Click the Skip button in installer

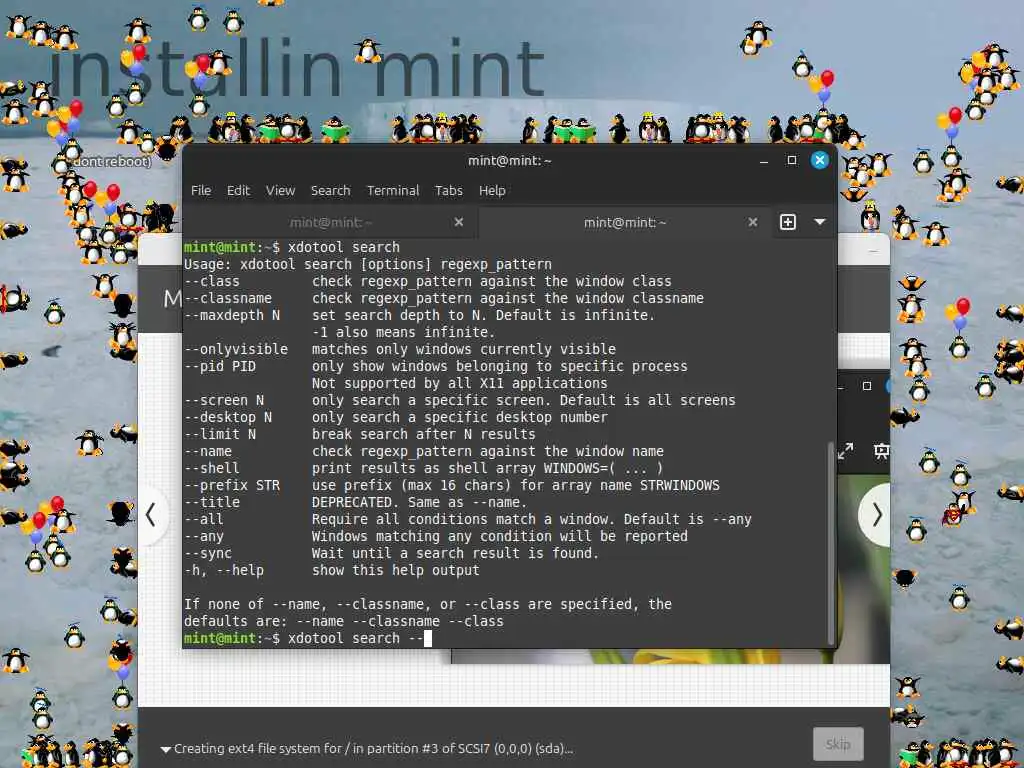tap(838, 744)
